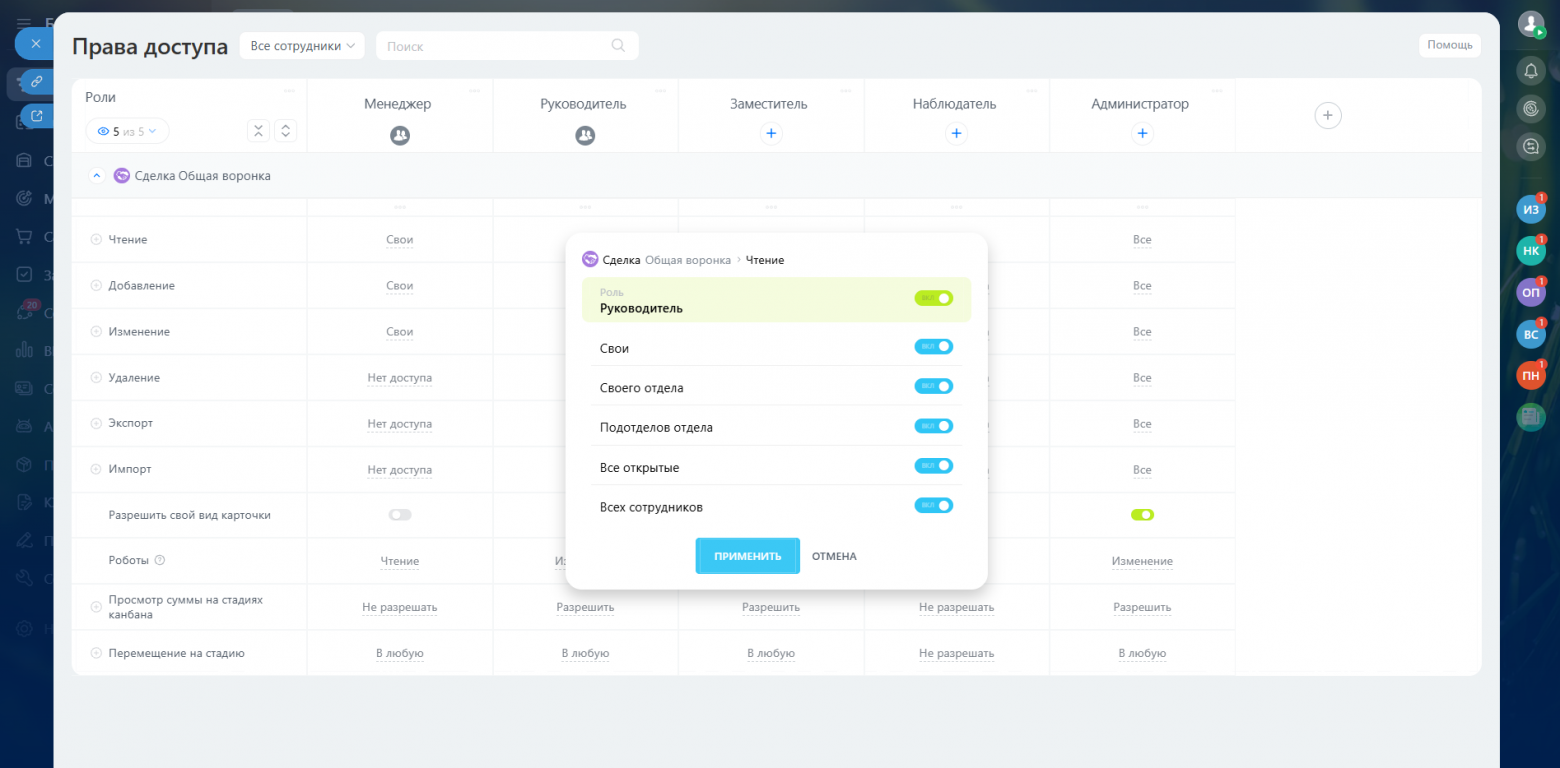The width and height of the screenshot is (1560, 768).
Task: Disable custom card view for Администратор
Action: (1142, 515)
